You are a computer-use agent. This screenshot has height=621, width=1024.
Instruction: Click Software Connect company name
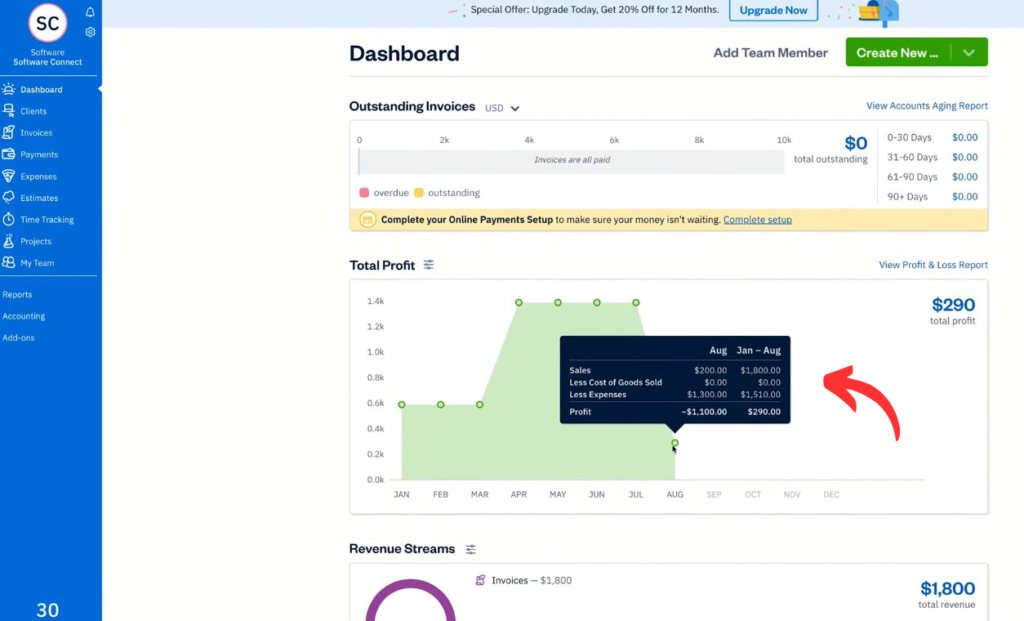pyautogui.click(x=48, y=62)
